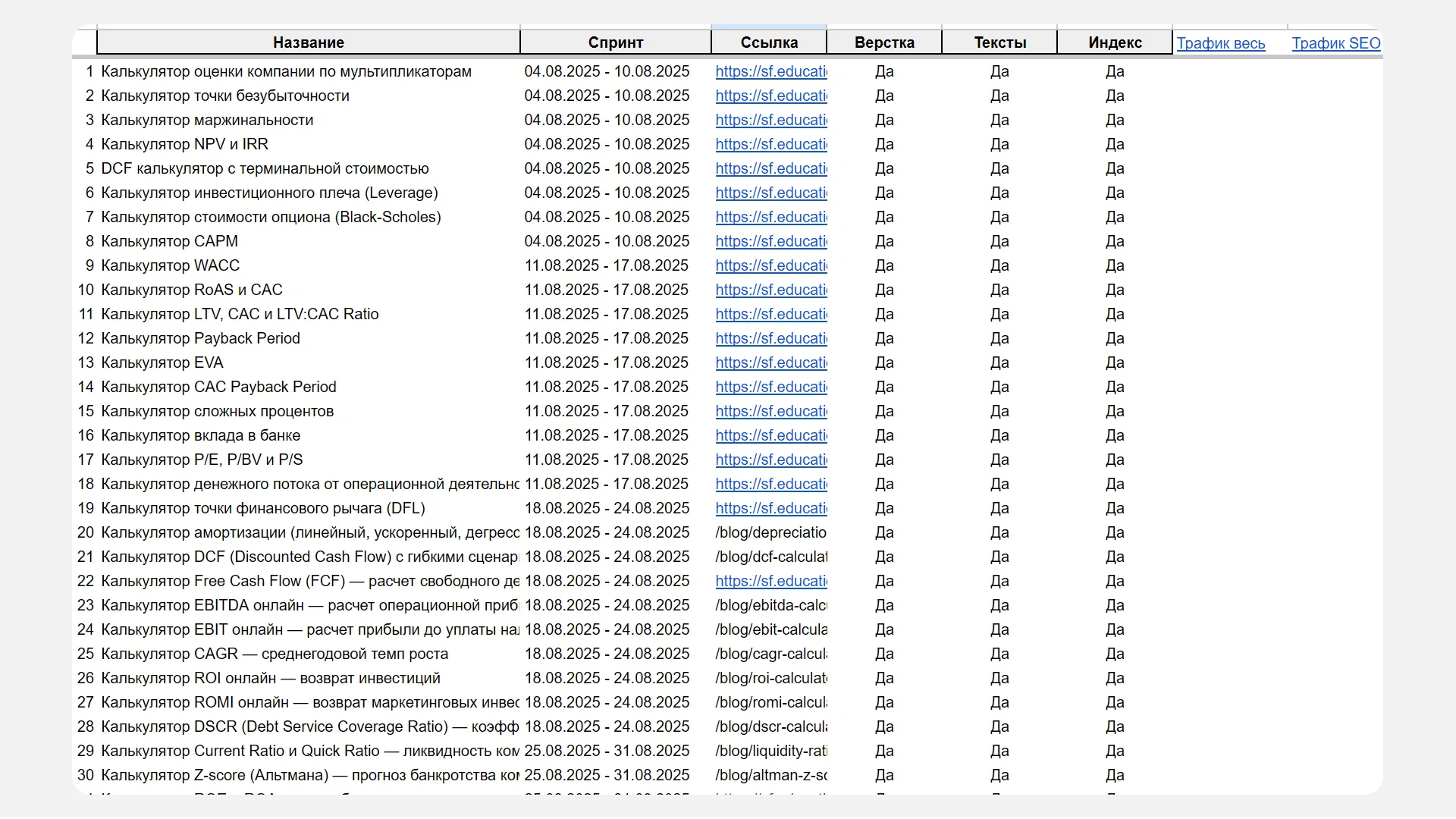The image size is (1456, 819).
Task: Click the cell 'DCF калькулятор с терминальной стоимостью'
Action: tap(265, 168)
